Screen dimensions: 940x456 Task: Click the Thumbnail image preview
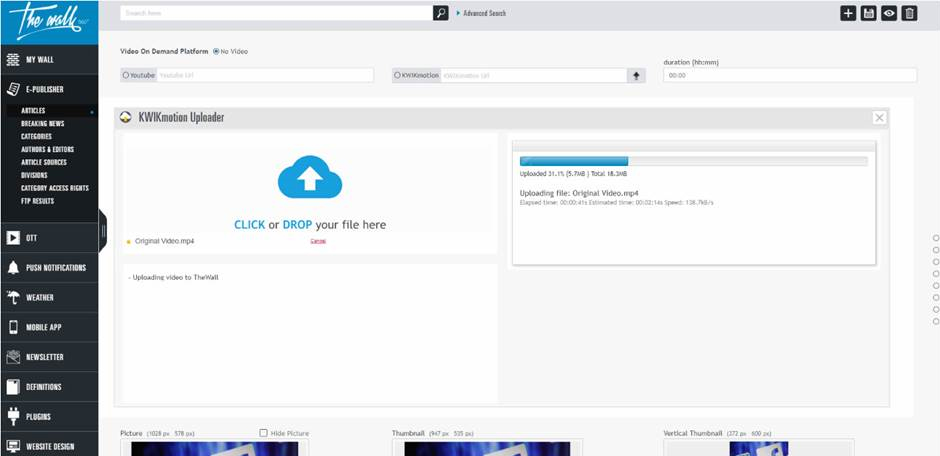[x=487, y=449]
